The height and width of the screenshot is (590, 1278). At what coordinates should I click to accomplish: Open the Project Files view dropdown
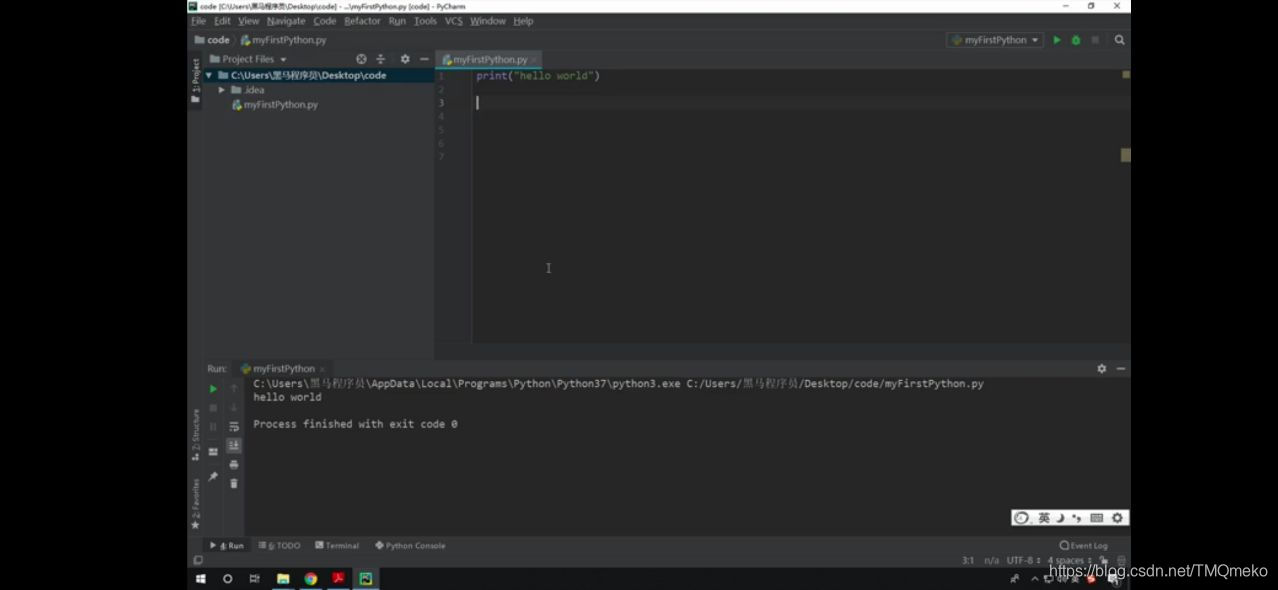pyautogui.click(x=252, y=59)
